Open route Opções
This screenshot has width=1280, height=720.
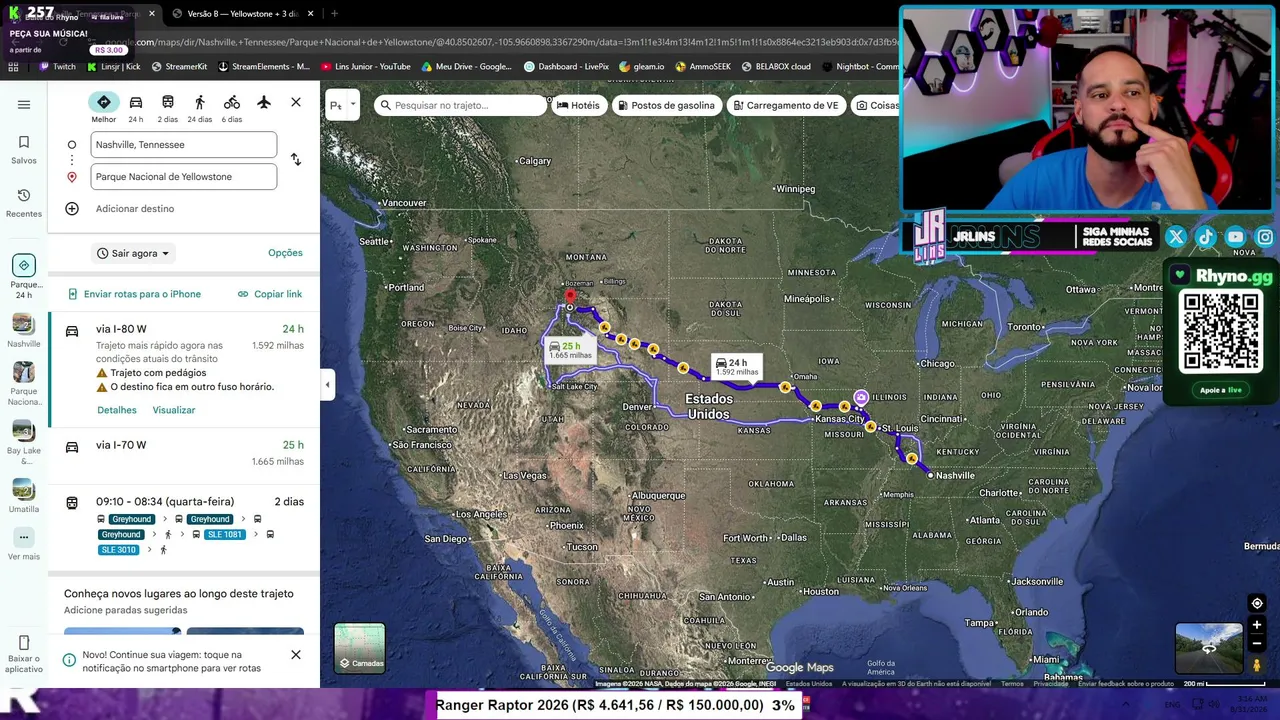285,253
